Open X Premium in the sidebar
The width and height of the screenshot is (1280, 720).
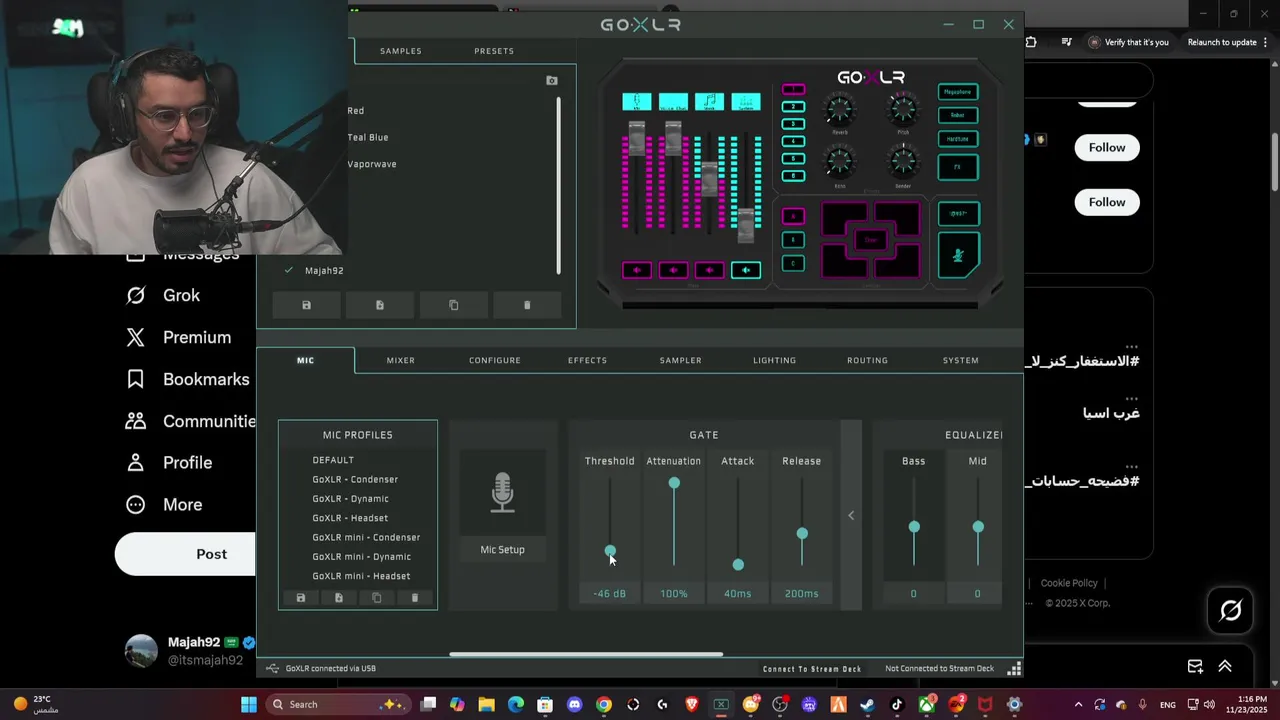179,337
